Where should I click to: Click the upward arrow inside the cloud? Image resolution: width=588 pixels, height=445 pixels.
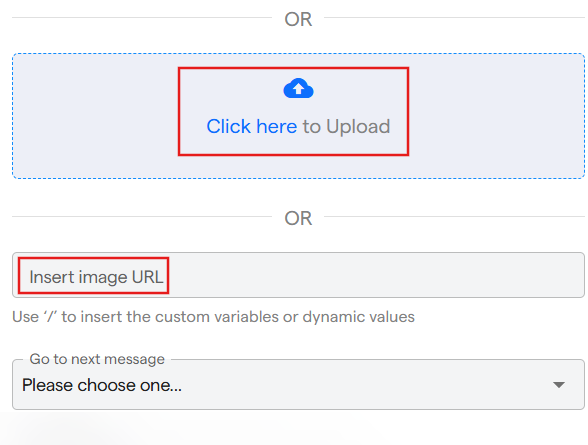click(298, 89)
